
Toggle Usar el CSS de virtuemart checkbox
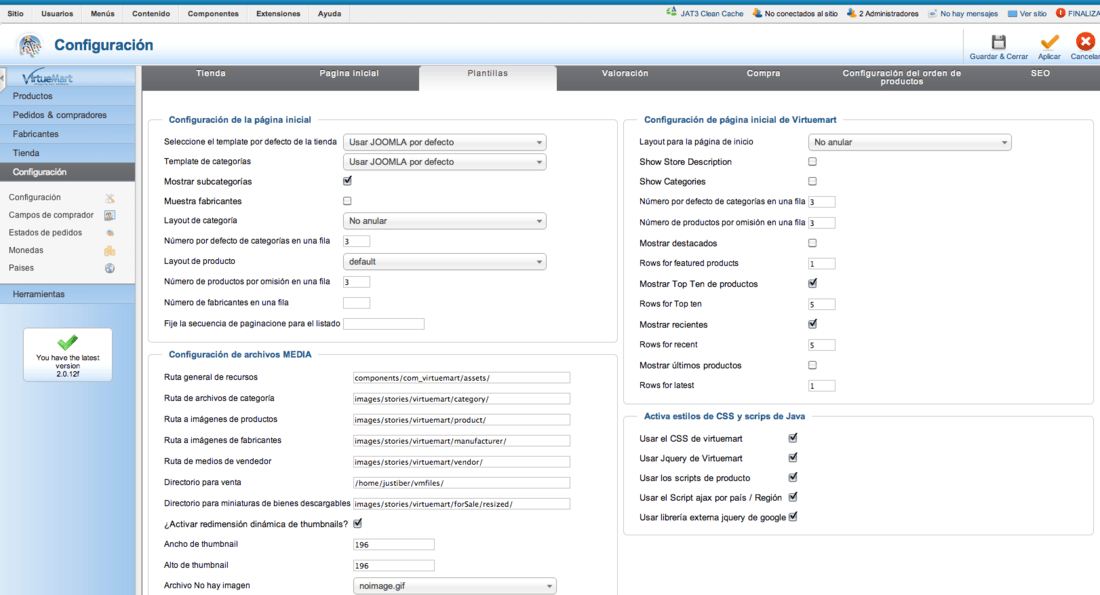793,438
